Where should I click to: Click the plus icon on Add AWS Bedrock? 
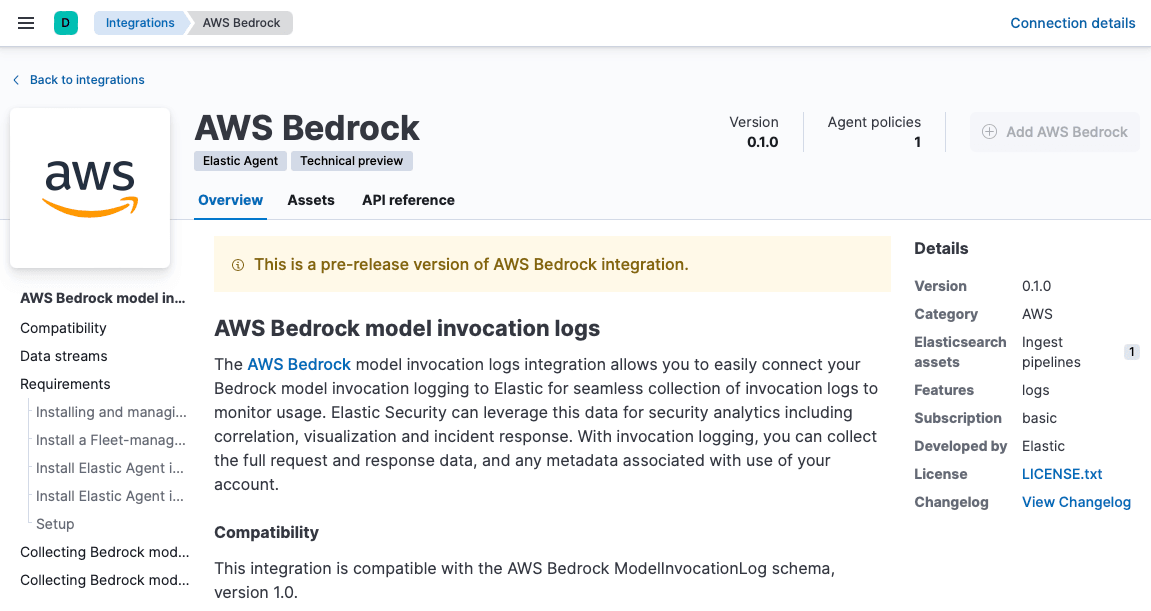(x=990, y=132)
